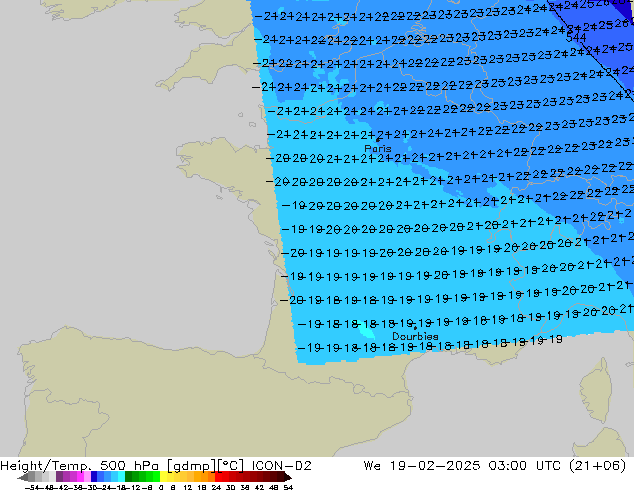Click the "Height/Temp." title text
Screen dimensions: 634x490
pyautogui.click(x=46, y=466)
